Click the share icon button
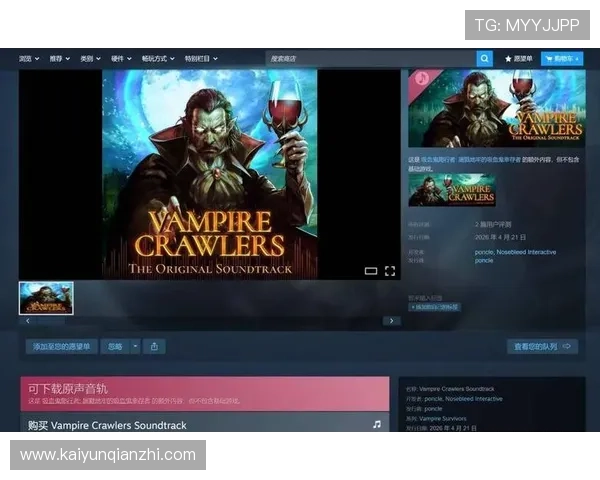This screenshot has width=600, height=480. pos(154,346)
